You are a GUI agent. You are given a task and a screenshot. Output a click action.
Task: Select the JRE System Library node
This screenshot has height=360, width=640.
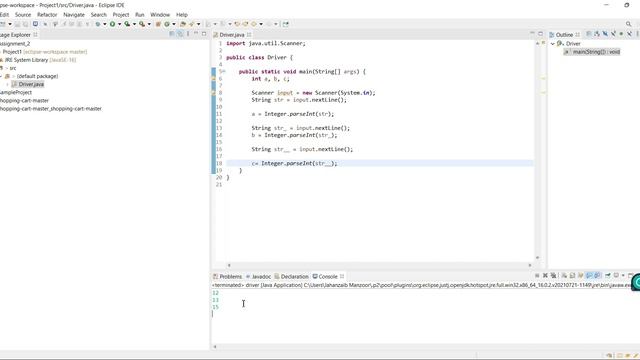(38, 60)
